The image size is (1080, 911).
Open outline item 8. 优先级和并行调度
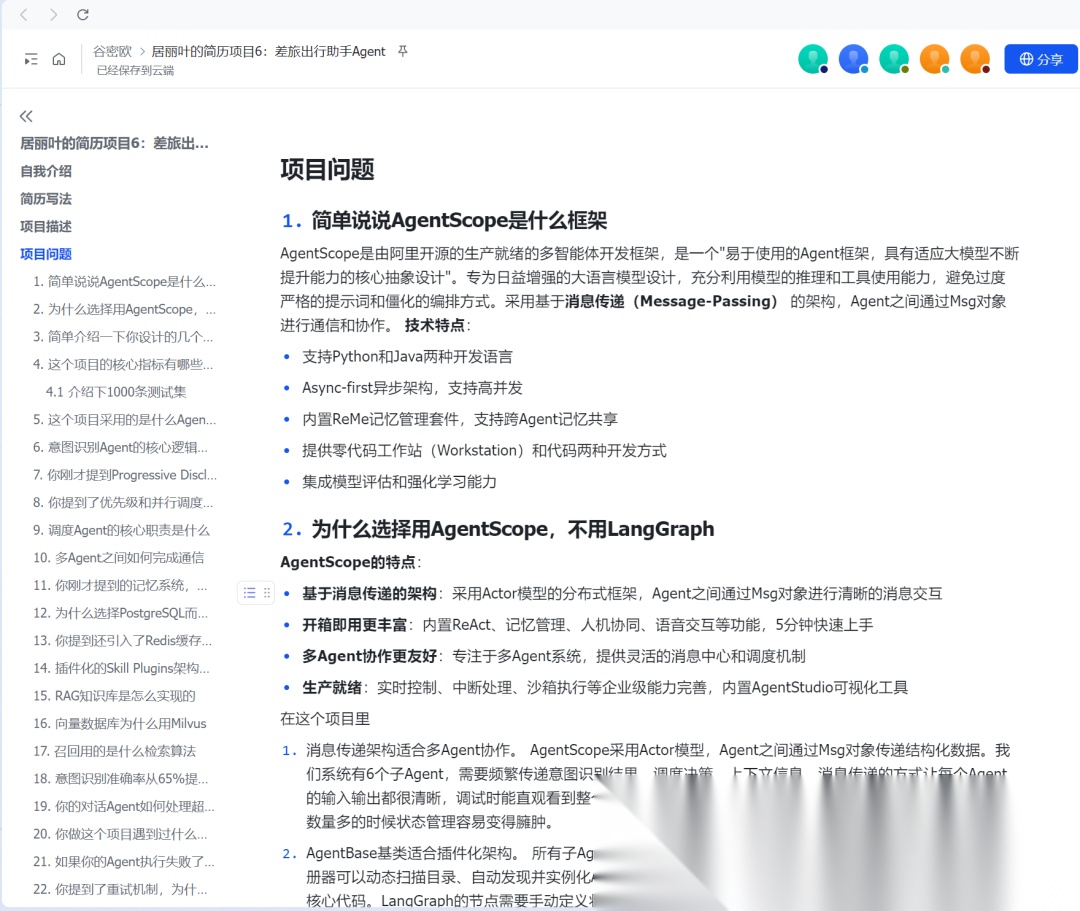pos(123,502)
